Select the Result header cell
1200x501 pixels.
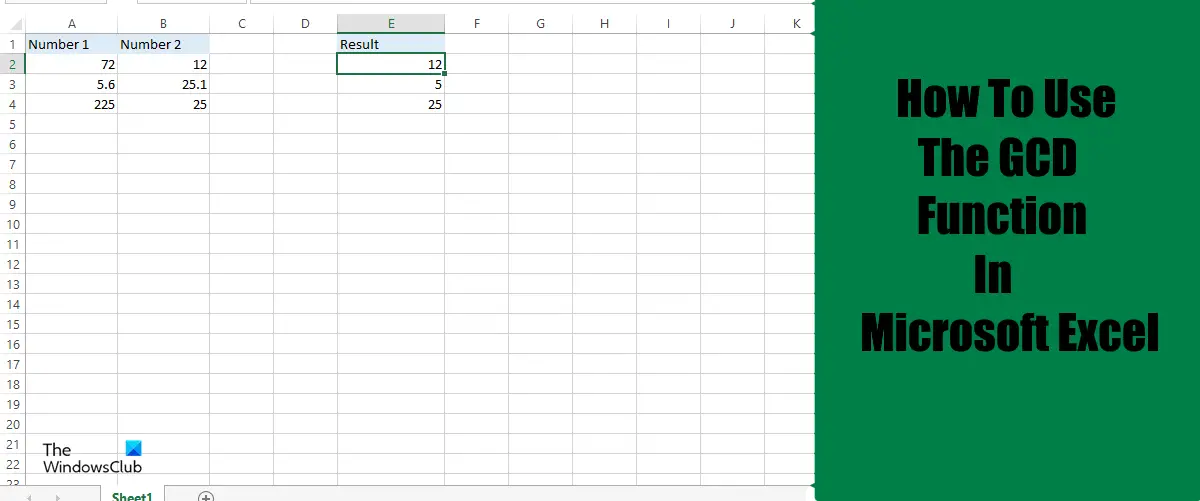click(x=391, y=44)
